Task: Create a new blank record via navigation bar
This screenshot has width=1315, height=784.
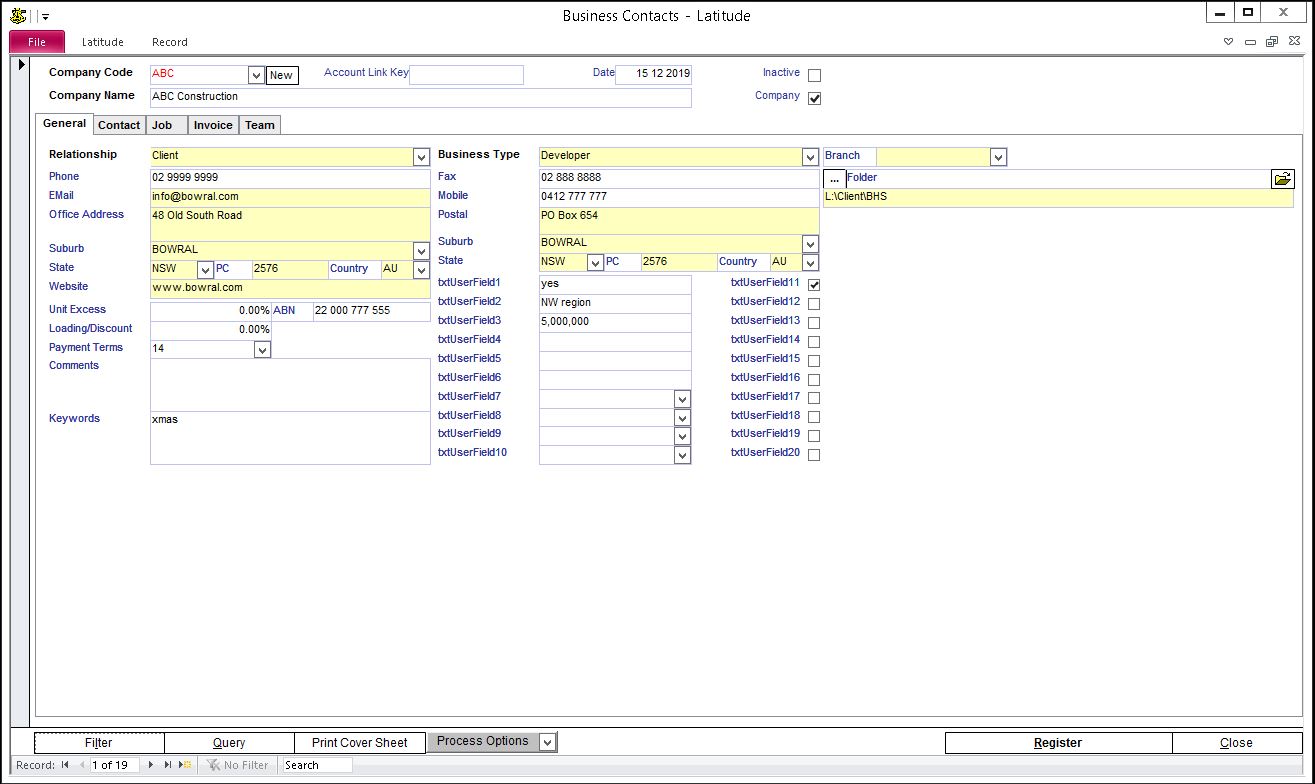Action: coord(185,765)
